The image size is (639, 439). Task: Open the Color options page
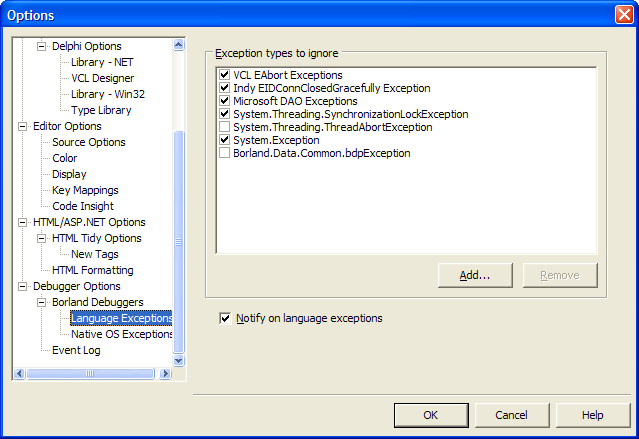click(x=64, y=158)
